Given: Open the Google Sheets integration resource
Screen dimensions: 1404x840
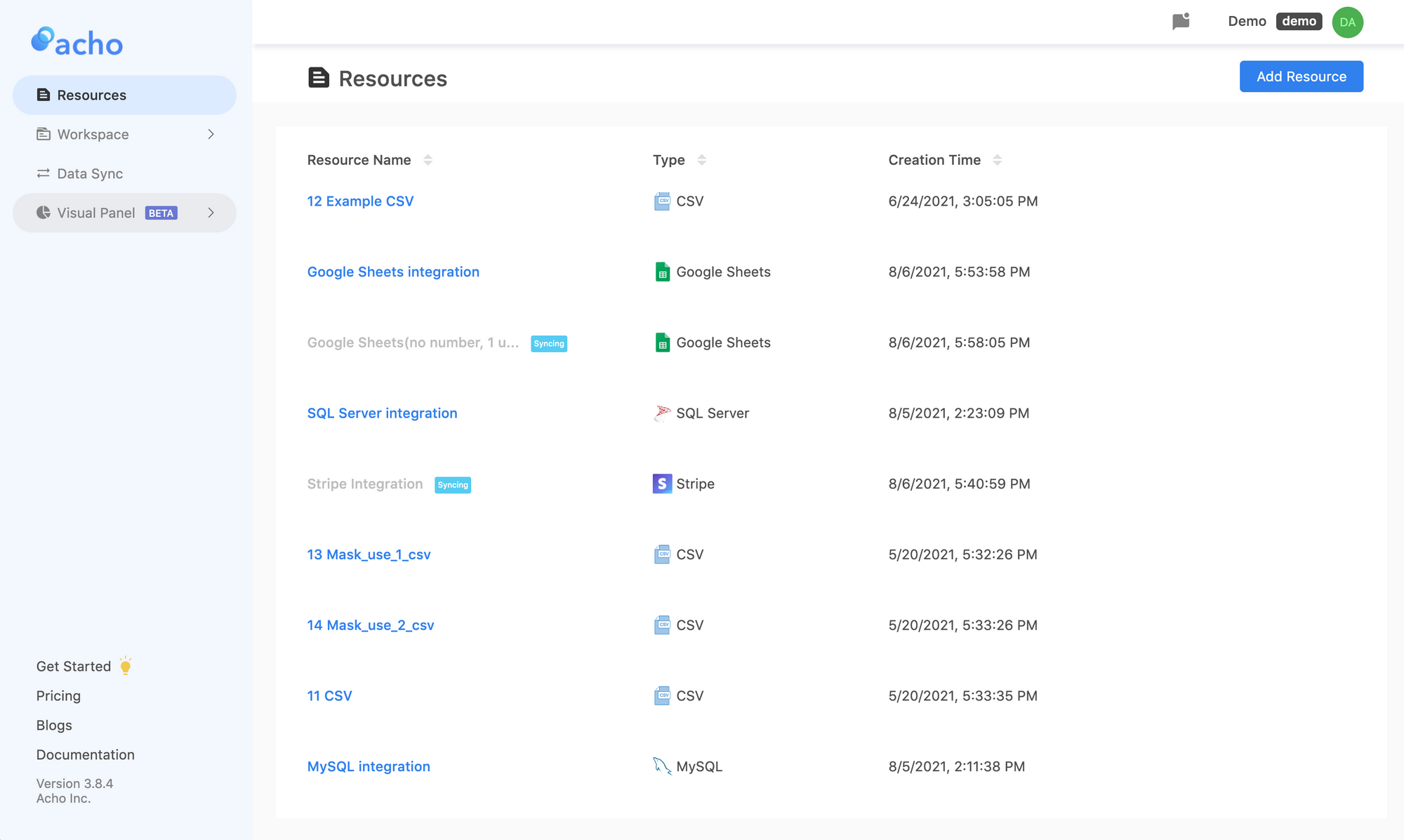Looking at the screenshot, I should tap(393, 272).
